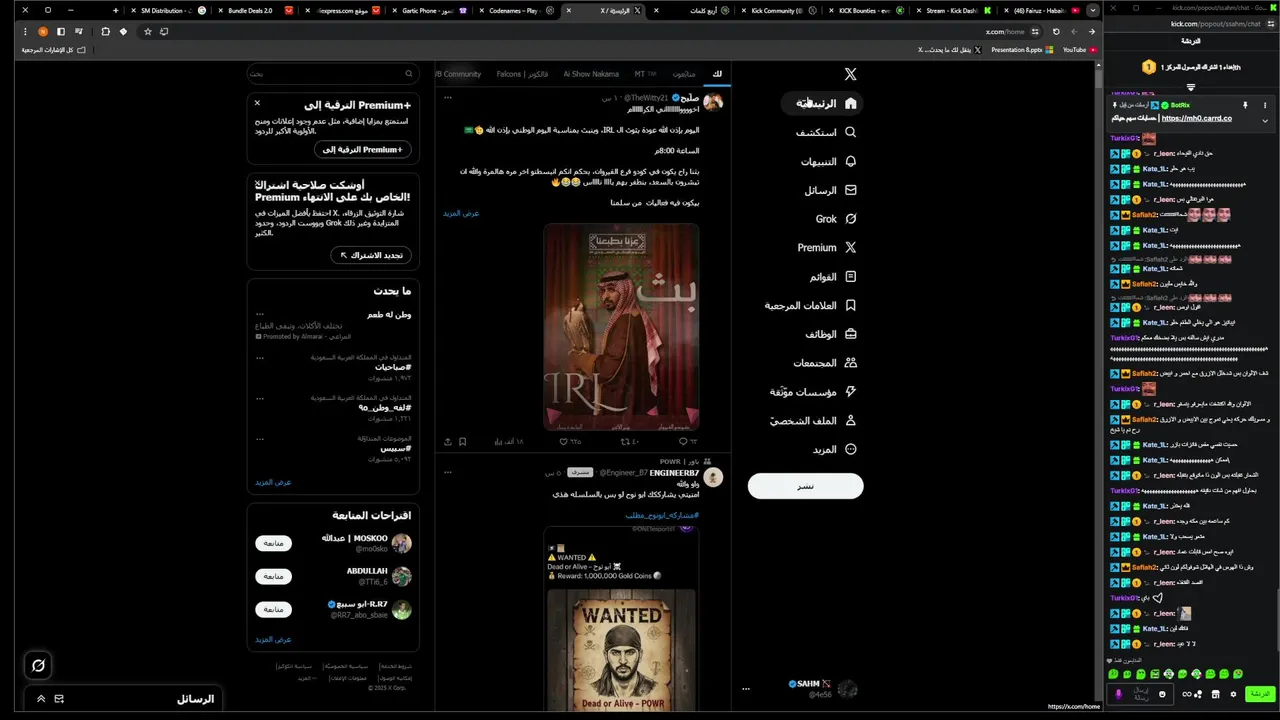The height and width of the screenshot is (720, 1280).
Task: Bookmark TheWitty21 post
Action: click(x=465, y=441)
